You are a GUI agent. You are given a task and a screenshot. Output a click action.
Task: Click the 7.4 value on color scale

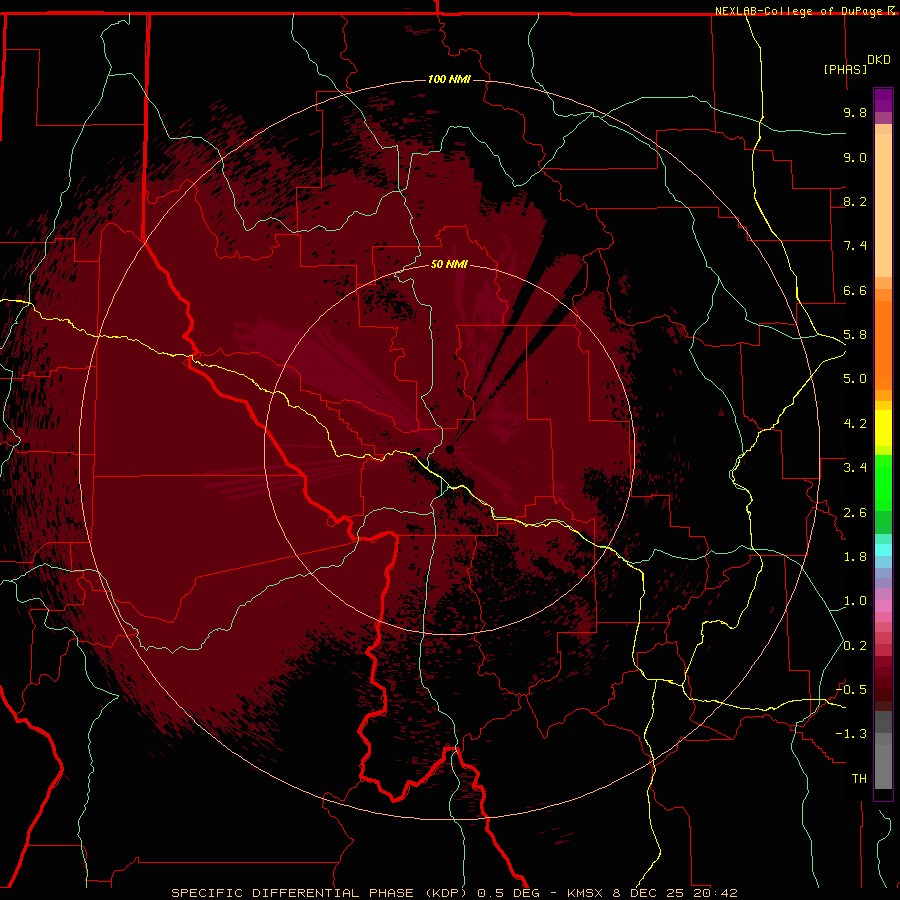pyautogui.click(x=855, y=246)
